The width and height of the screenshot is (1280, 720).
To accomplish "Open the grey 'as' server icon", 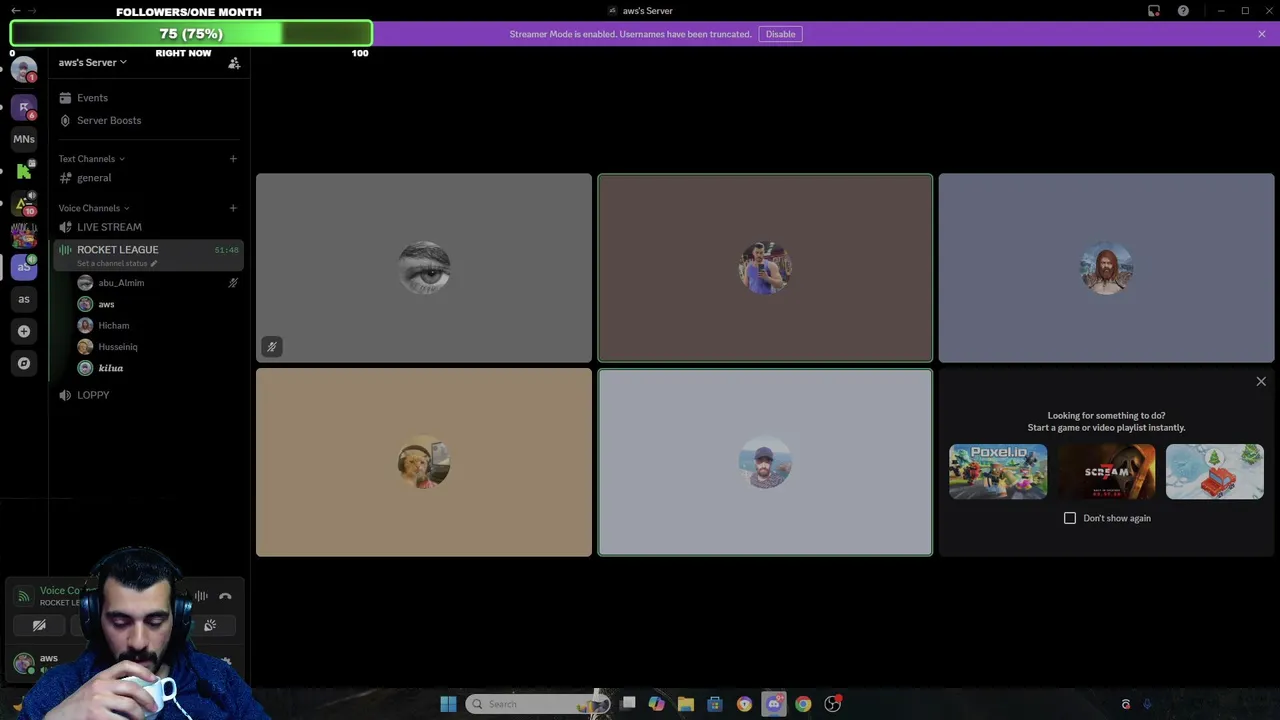I will 24,299.
